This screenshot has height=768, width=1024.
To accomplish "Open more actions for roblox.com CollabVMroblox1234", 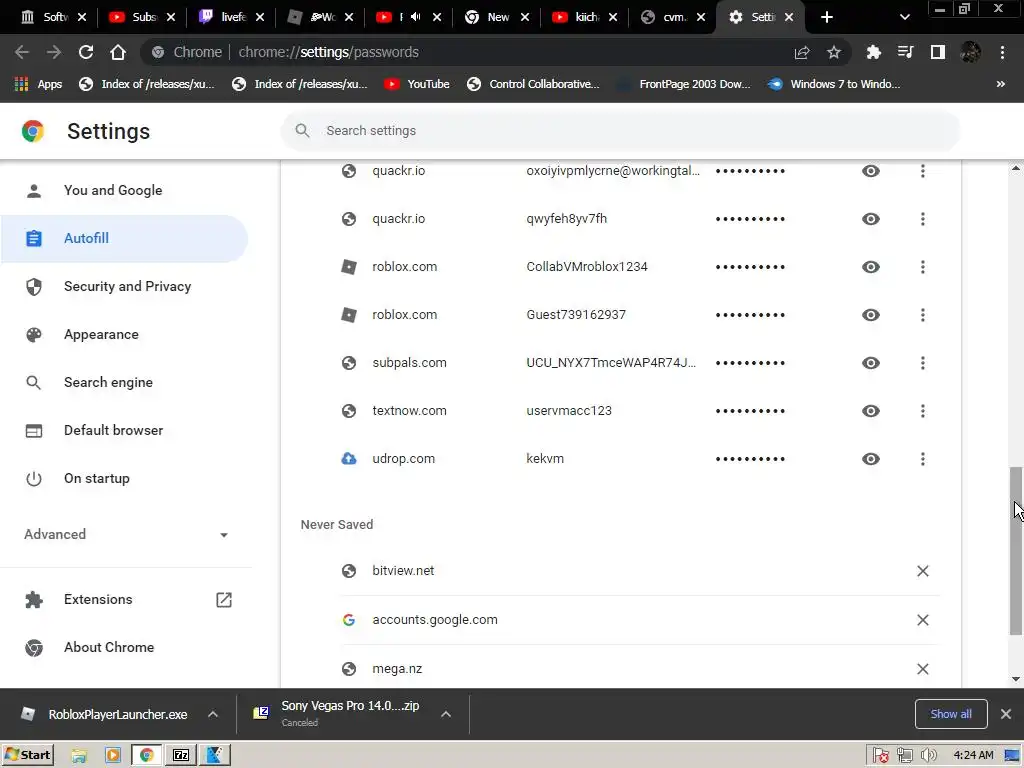I will click(922, 266).
